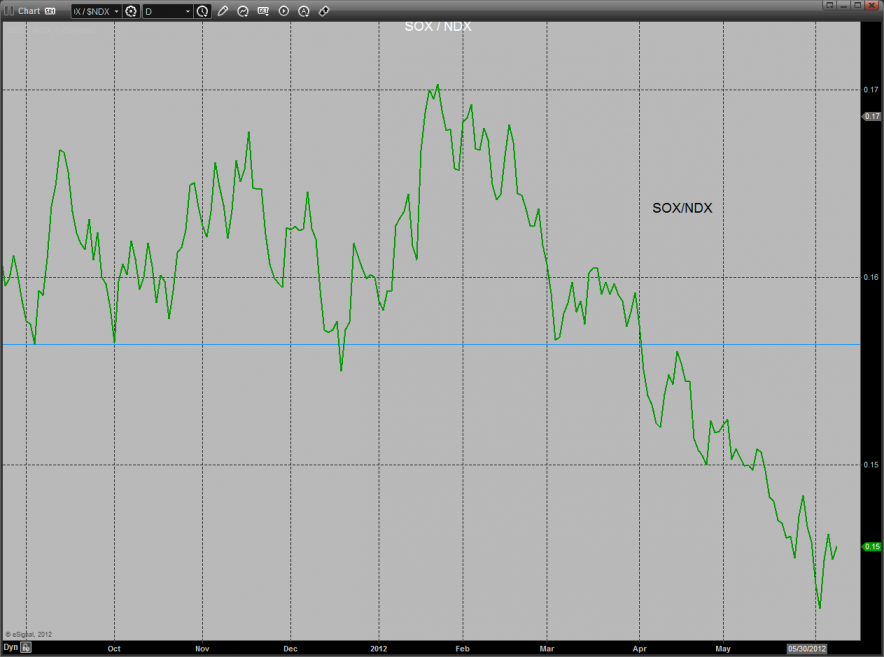884x657 pixels.
Task: Select the pencil drawing tool
Action: 223,11
